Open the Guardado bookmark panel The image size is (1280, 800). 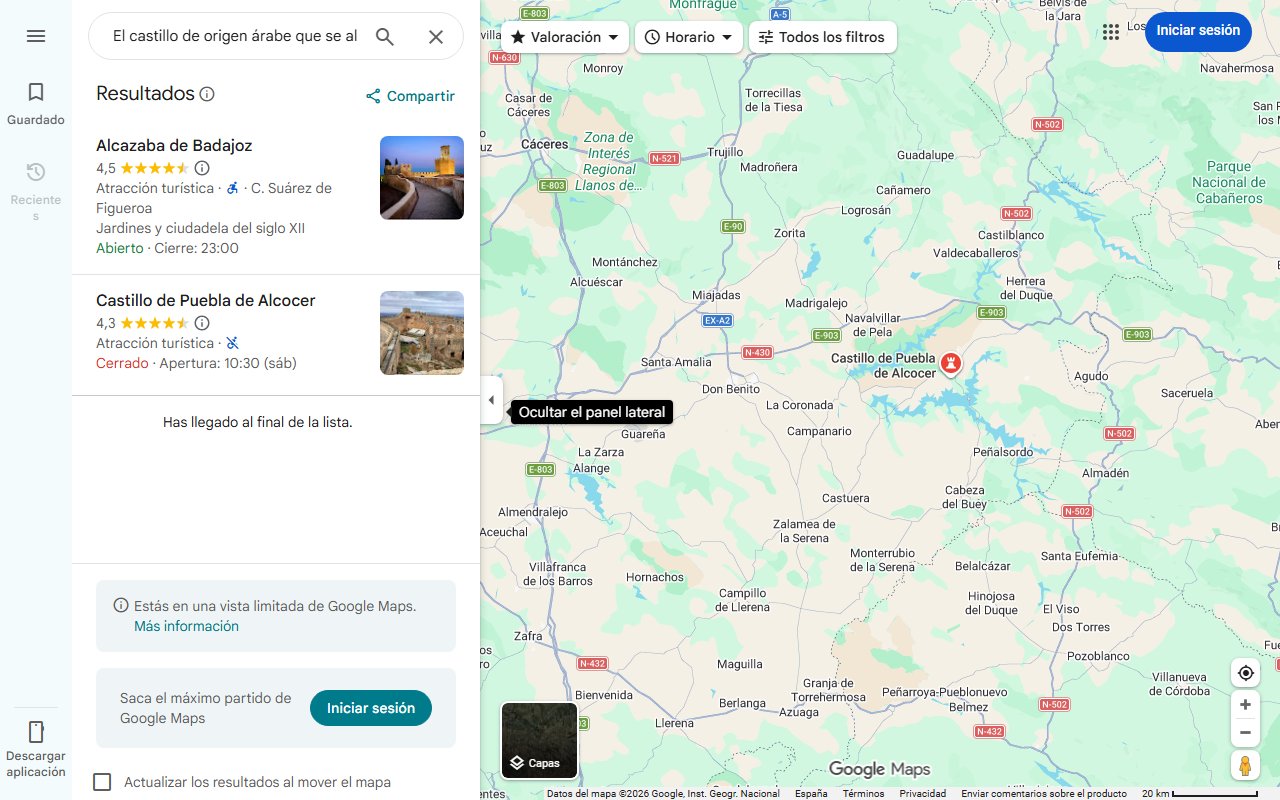[36, 100]
